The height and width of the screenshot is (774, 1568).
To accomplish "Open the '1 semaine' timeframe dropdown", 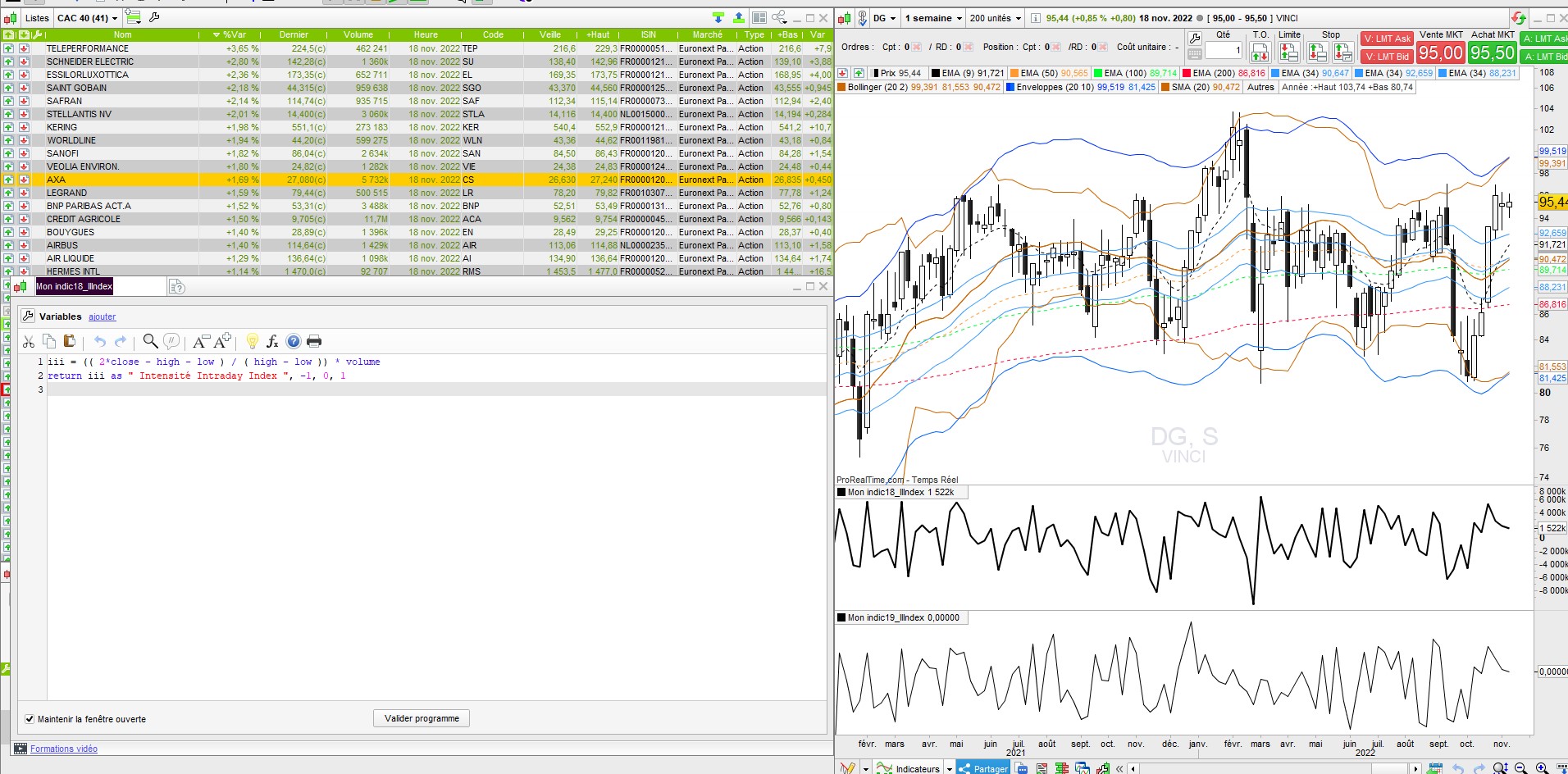I will pos(932,18).
